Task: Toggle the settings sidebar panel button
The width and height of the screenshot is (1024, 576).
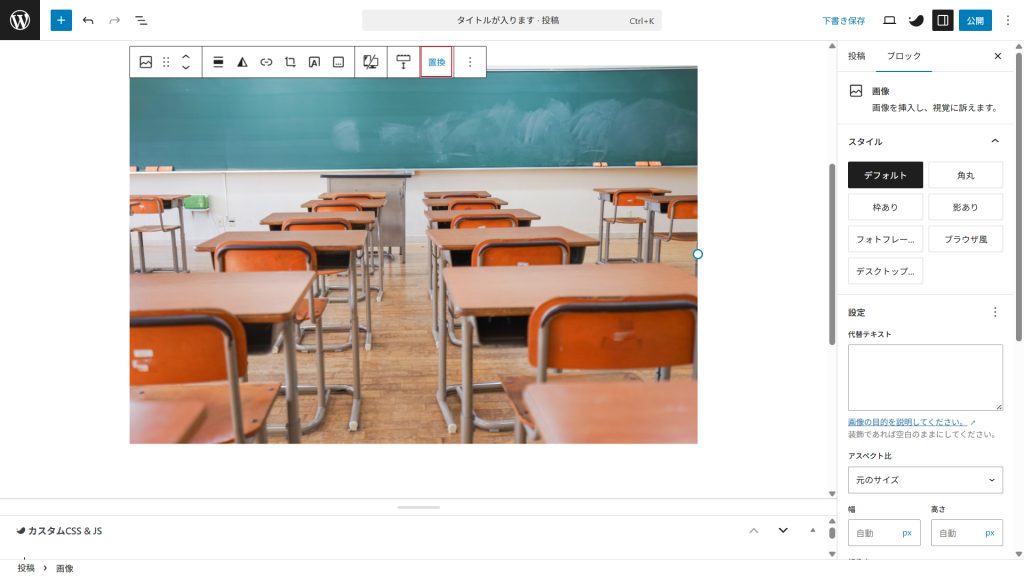Action: pyautogui.click(x=942, y=20)
